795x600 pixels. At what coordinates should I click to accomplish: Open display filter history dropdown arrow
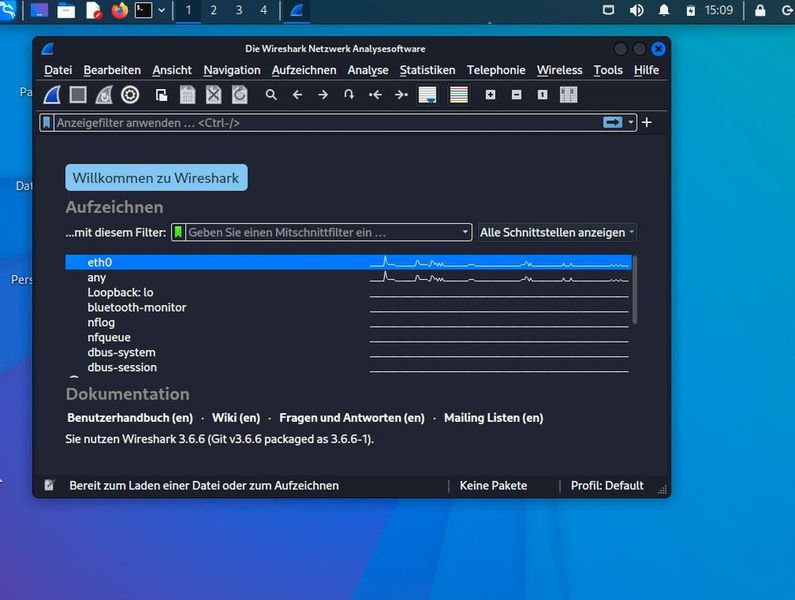click(x=630, y=122)
